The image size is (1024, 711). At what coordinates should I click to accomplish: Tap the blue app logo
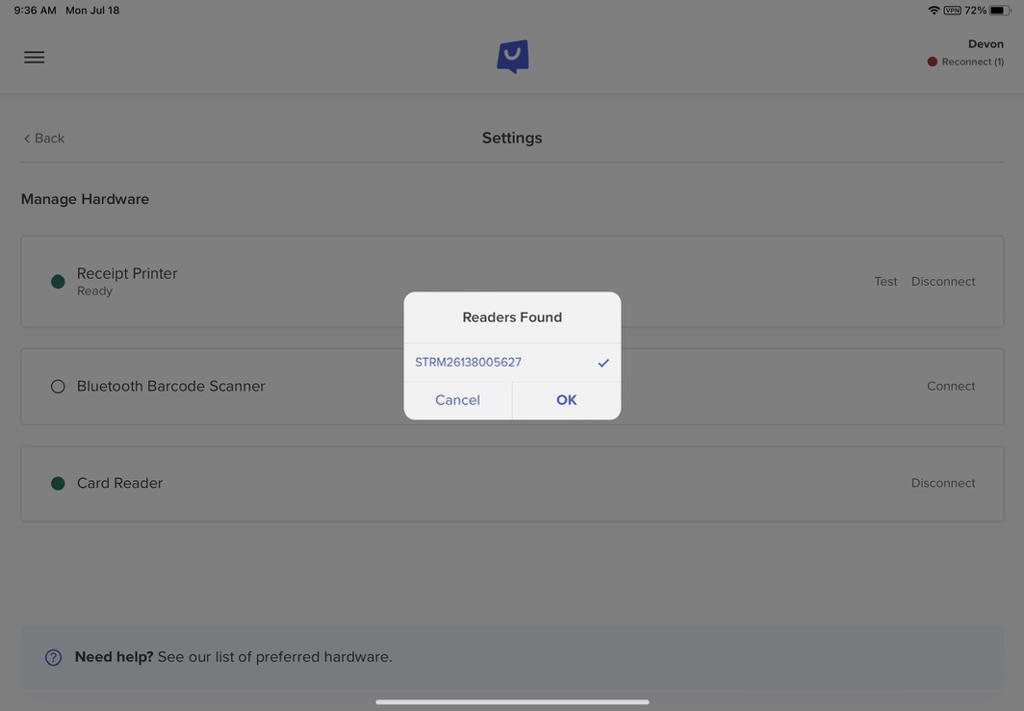pyautogui.click(x=512, y=57)
